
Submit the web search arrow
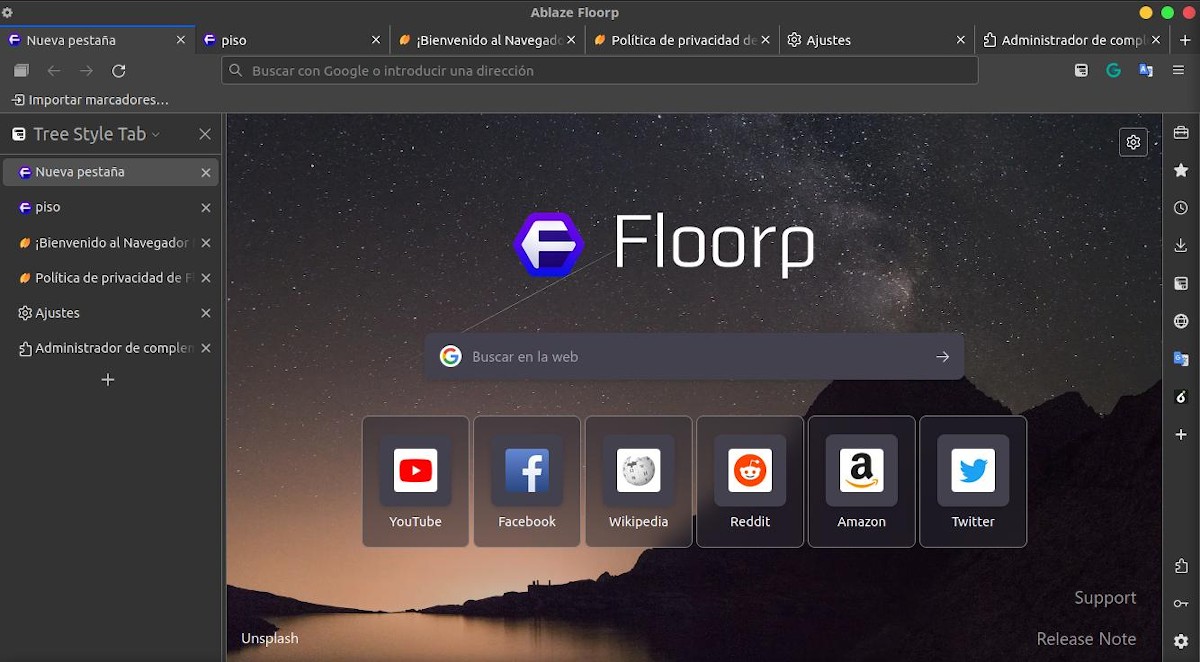pyautogui.click(x=942, y=357)
